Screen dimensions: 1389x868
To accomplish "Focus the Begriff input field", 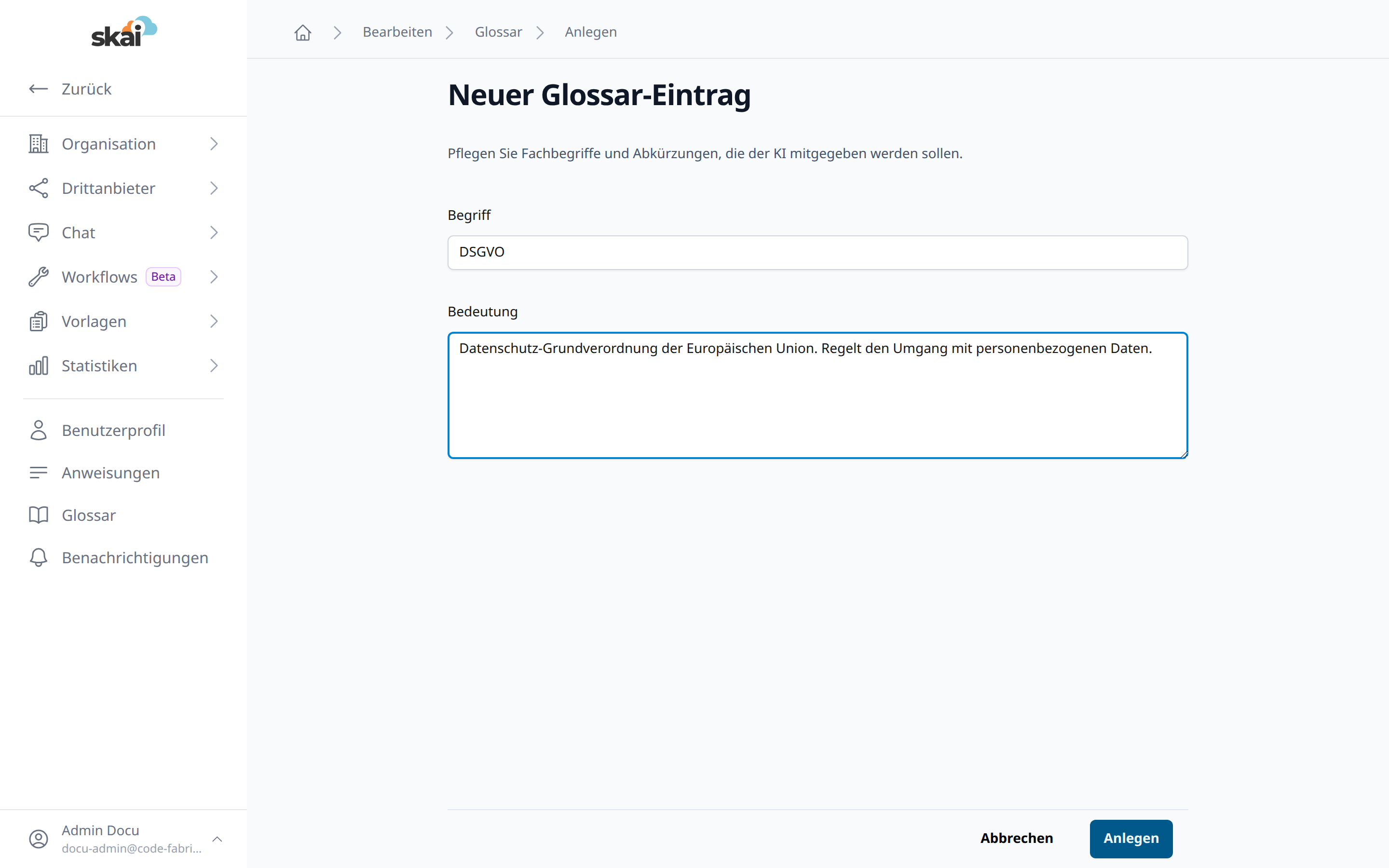I will [817, 252].
